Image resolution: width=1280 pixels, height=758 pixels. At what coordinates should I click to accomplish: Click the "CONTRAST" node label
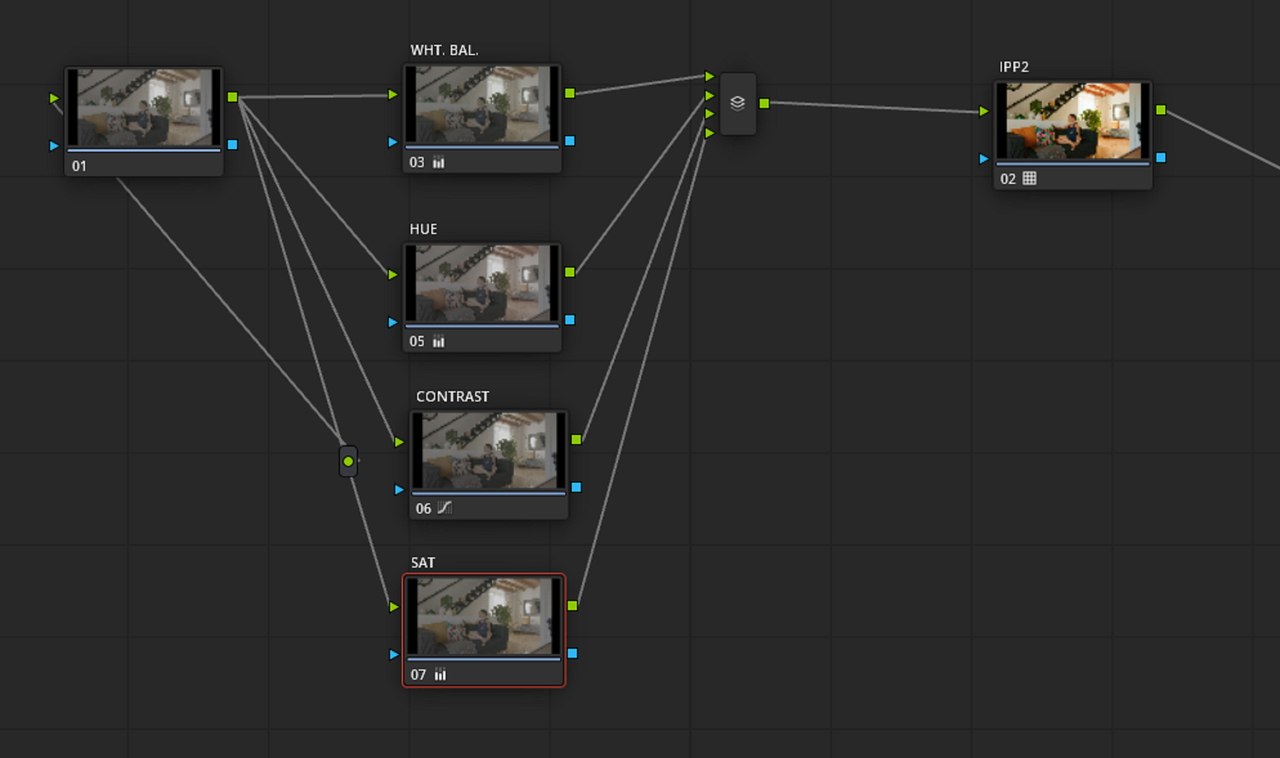453,396
